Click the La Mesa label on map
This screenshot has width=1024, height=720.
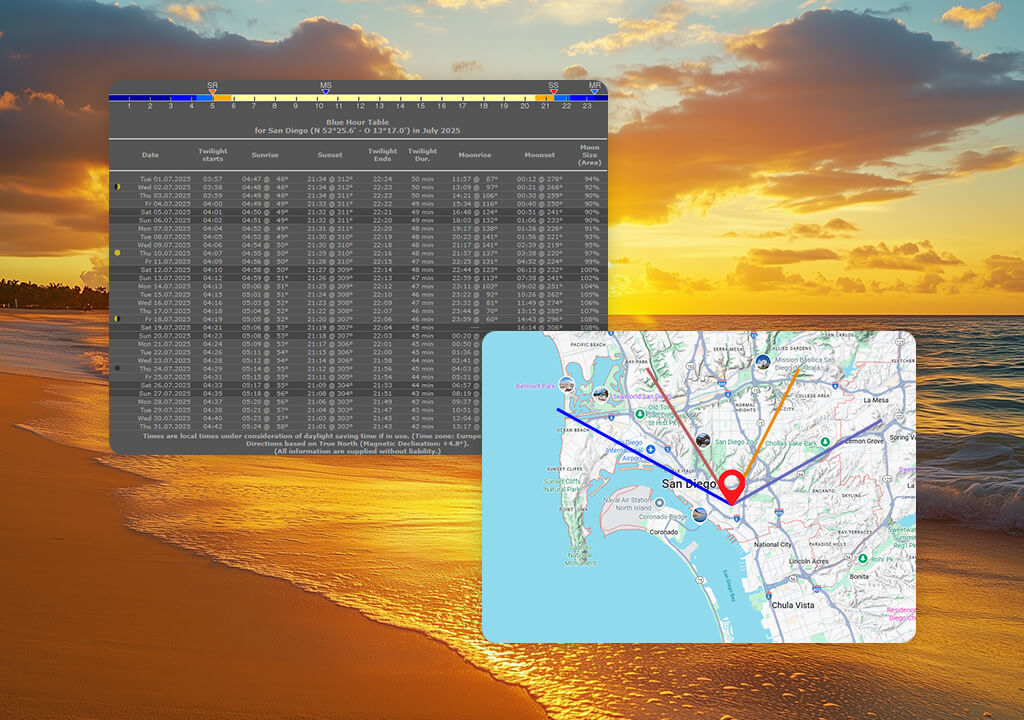(x=876, y=400)
